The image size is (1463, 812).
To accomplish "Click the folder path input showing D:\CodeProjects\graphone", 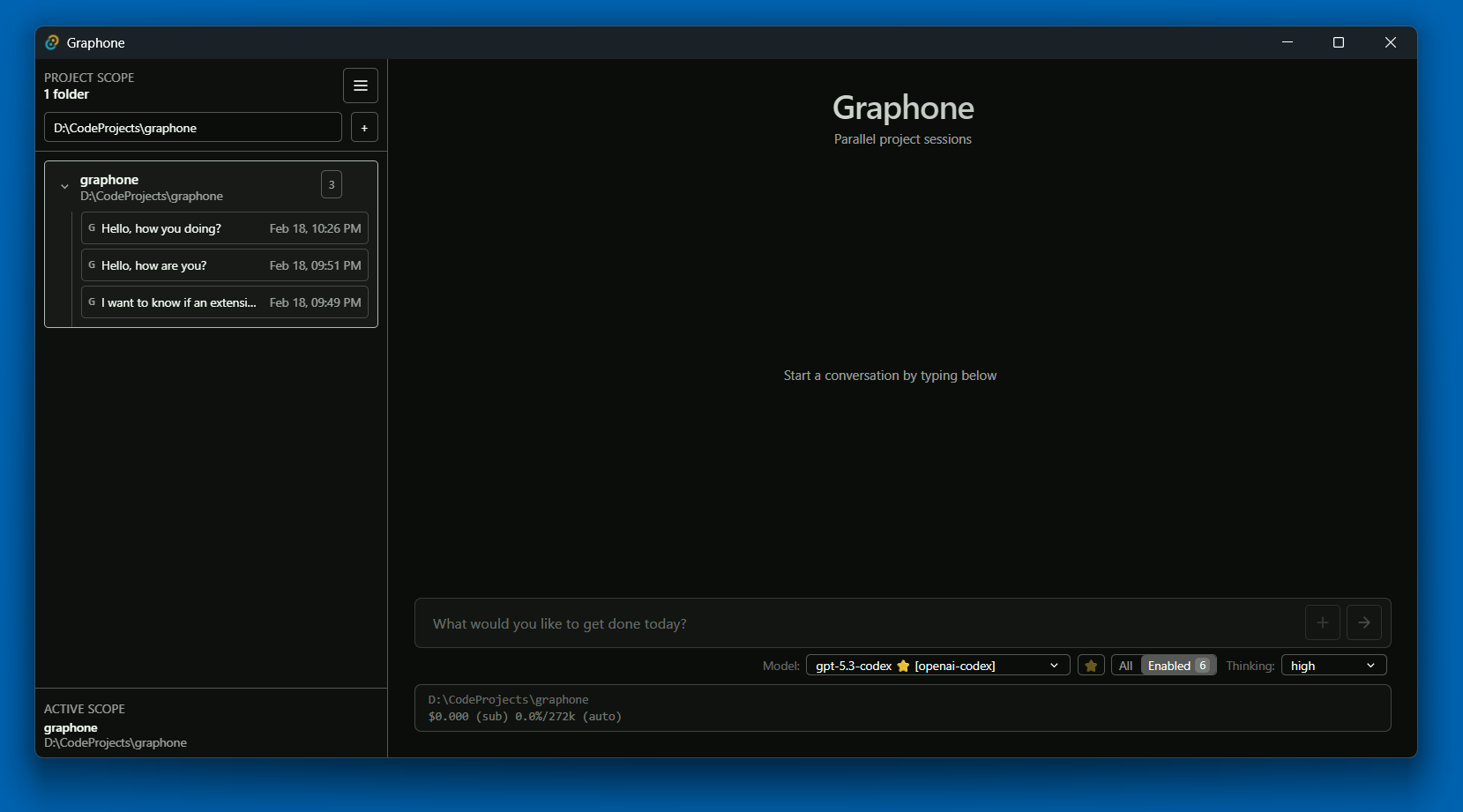I will (193, 127).
